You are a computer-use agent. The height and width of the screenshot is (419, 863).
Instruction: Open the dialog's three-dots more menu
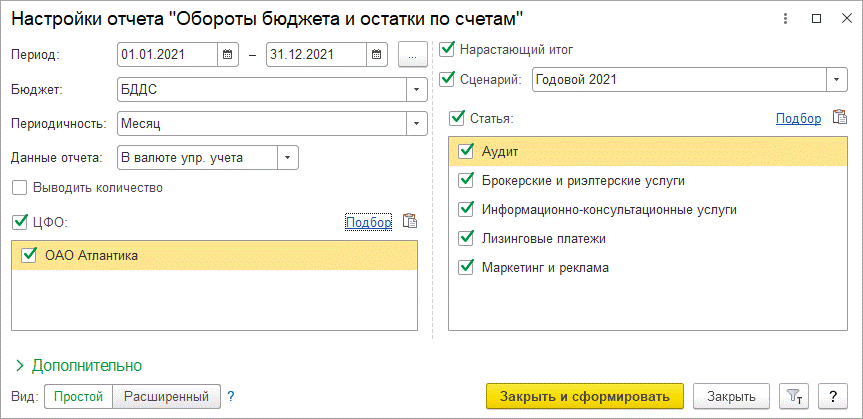click(x=790, y=19)
